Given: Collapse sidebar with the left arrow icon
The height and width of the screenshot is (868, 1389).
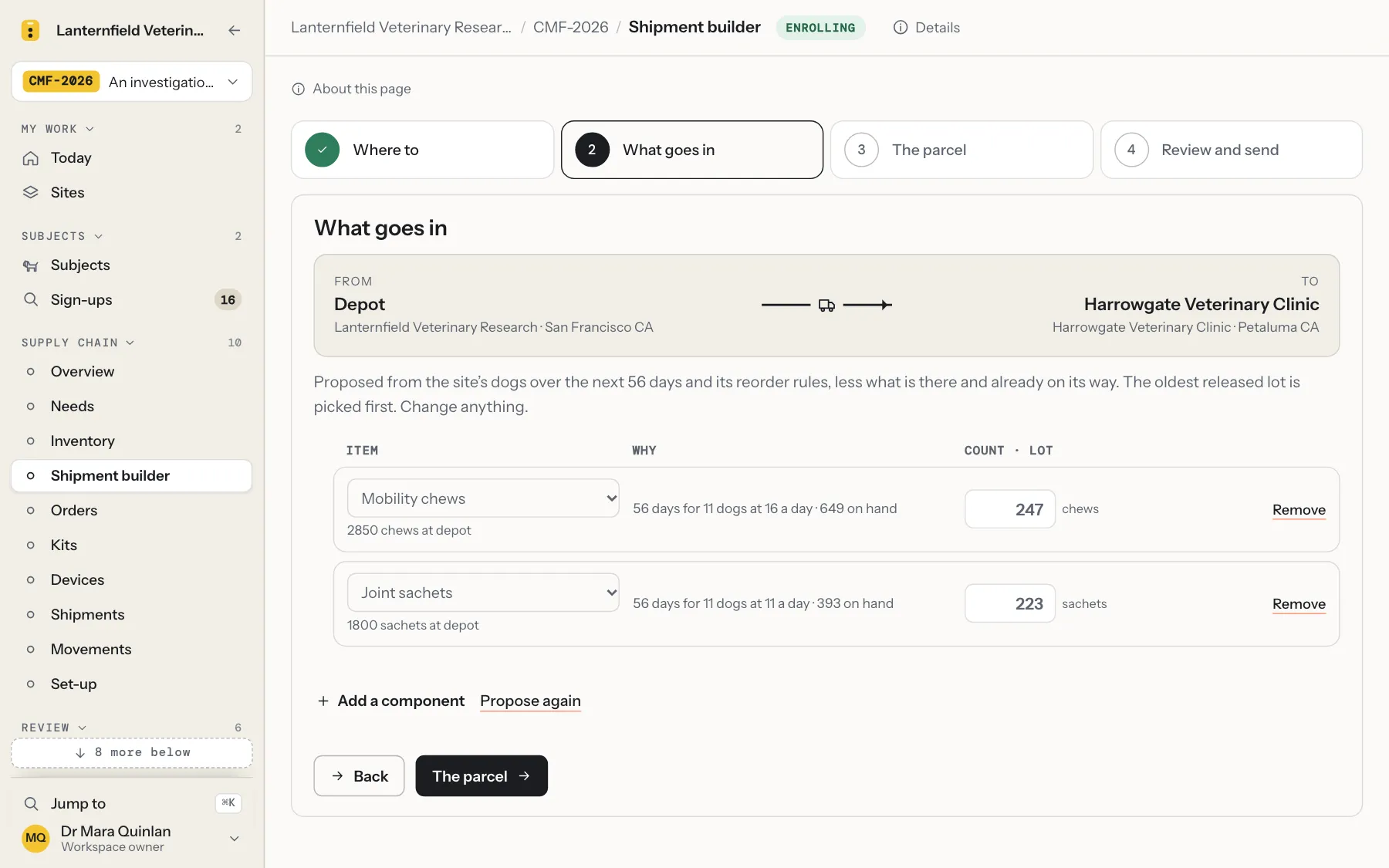Looking at the screenshot, I should click(235, 30).
